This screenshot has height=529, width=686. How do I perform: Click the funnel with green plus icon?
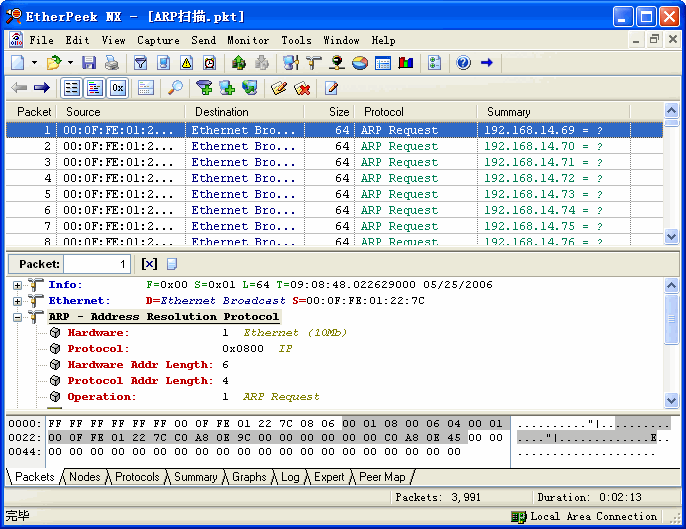pos(204,88)
